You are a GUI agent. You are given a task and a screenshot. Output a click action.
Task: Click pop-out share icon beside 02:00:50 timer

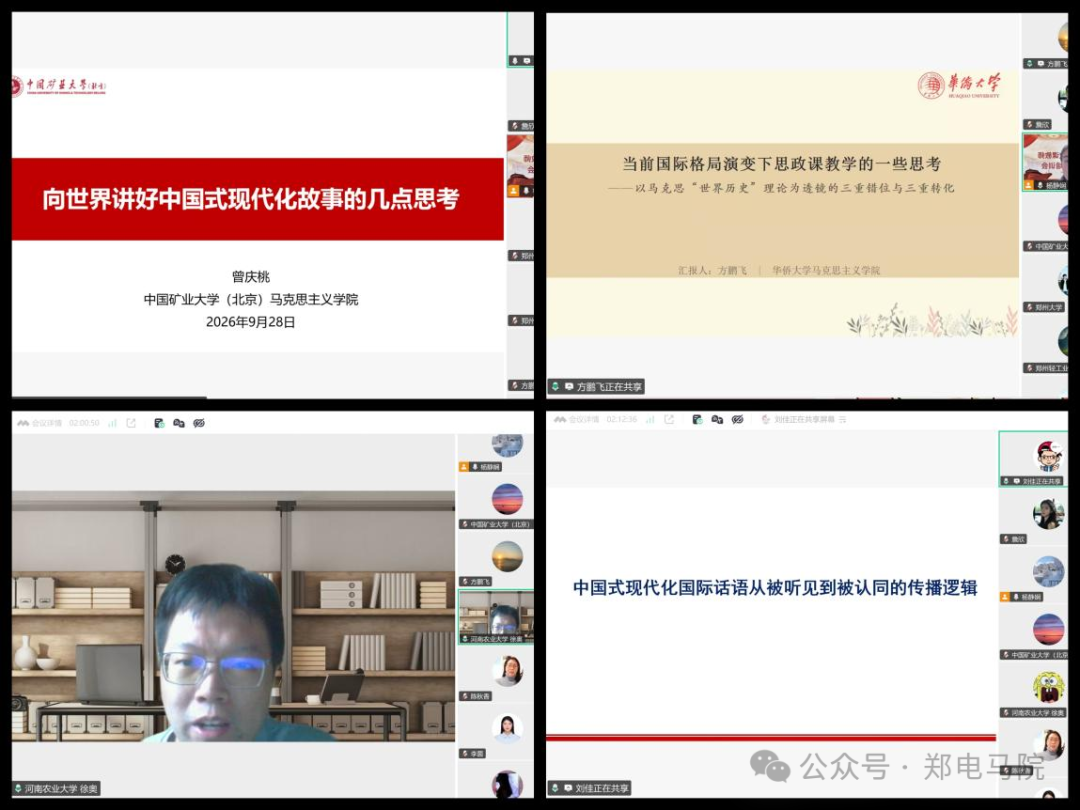click(131, 423)
